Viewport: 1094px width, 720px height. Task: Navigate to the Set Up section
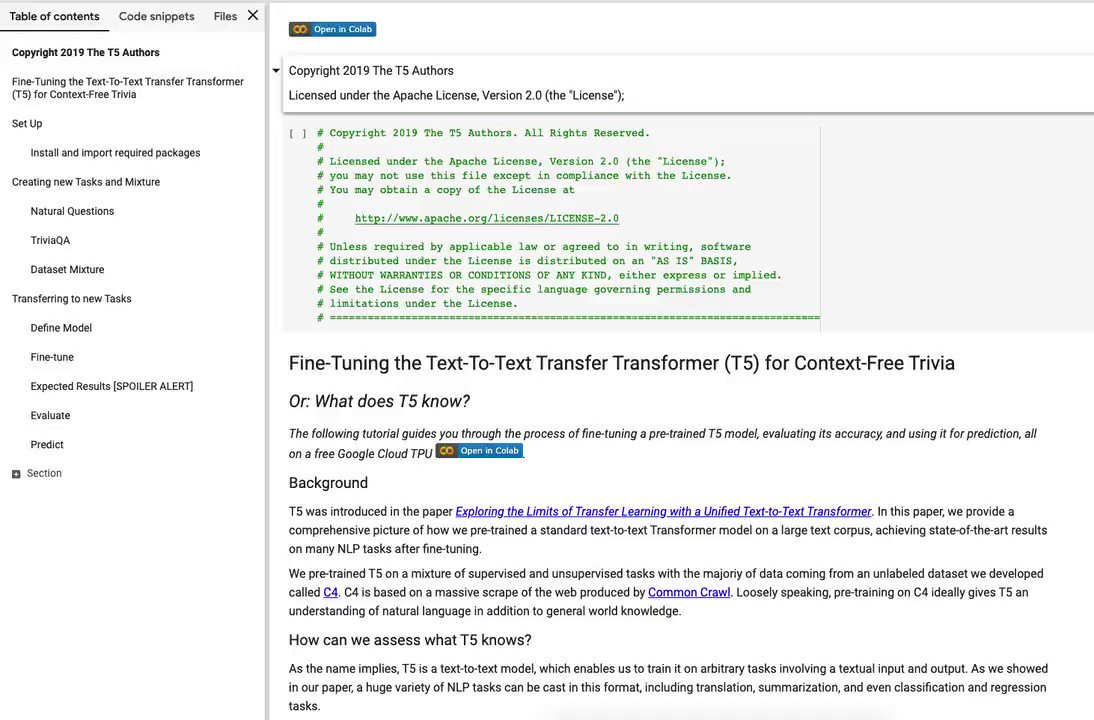tap(27, 123)
